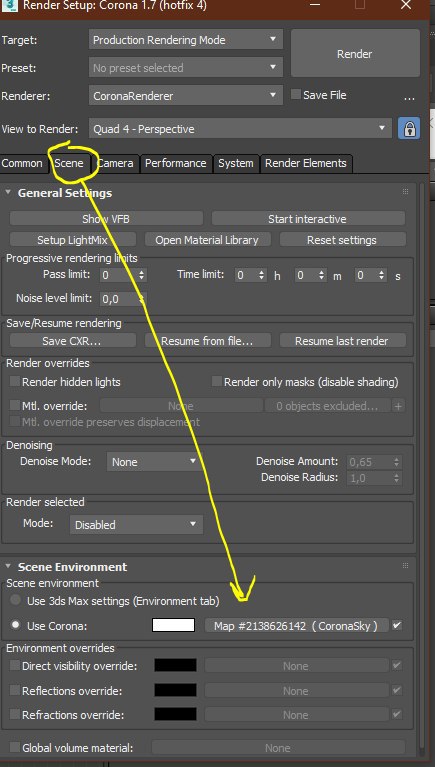Open the View to Render dropdown
Image resolution: width=435 pixels, height=767 pixels.
pos(240,129)
